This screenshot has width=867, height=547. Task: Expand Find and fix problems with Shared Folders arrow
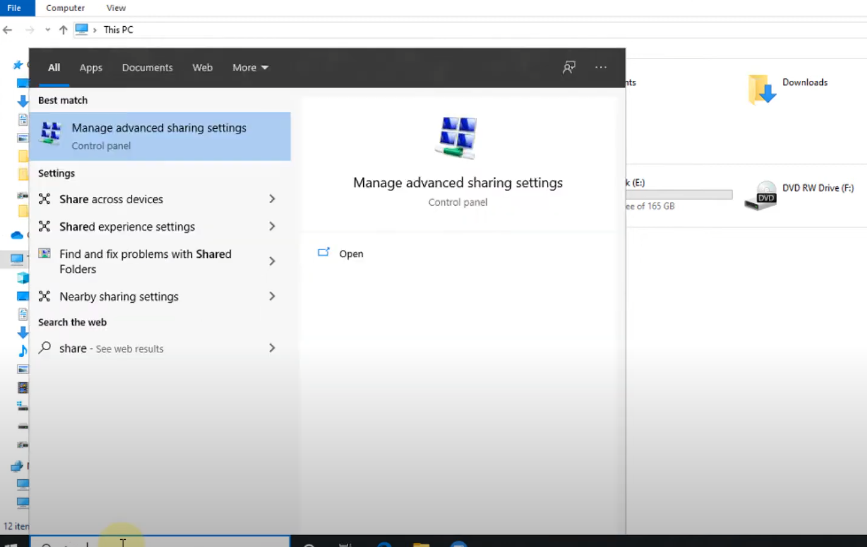pos(272,261)
